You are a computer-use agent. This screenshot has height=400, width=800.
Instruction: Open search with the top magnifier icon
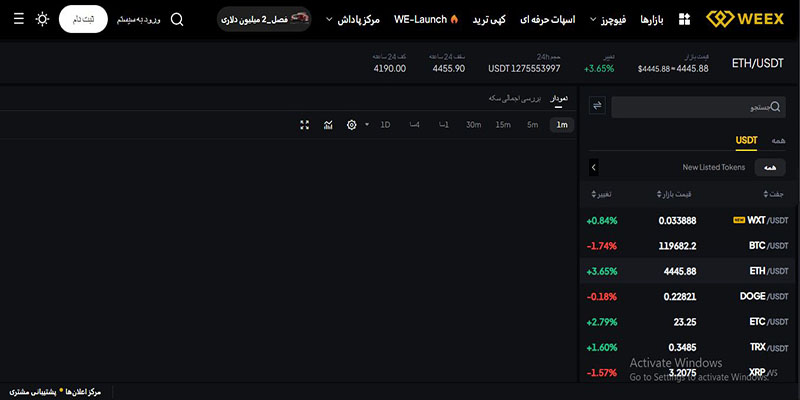click(177, 20)
